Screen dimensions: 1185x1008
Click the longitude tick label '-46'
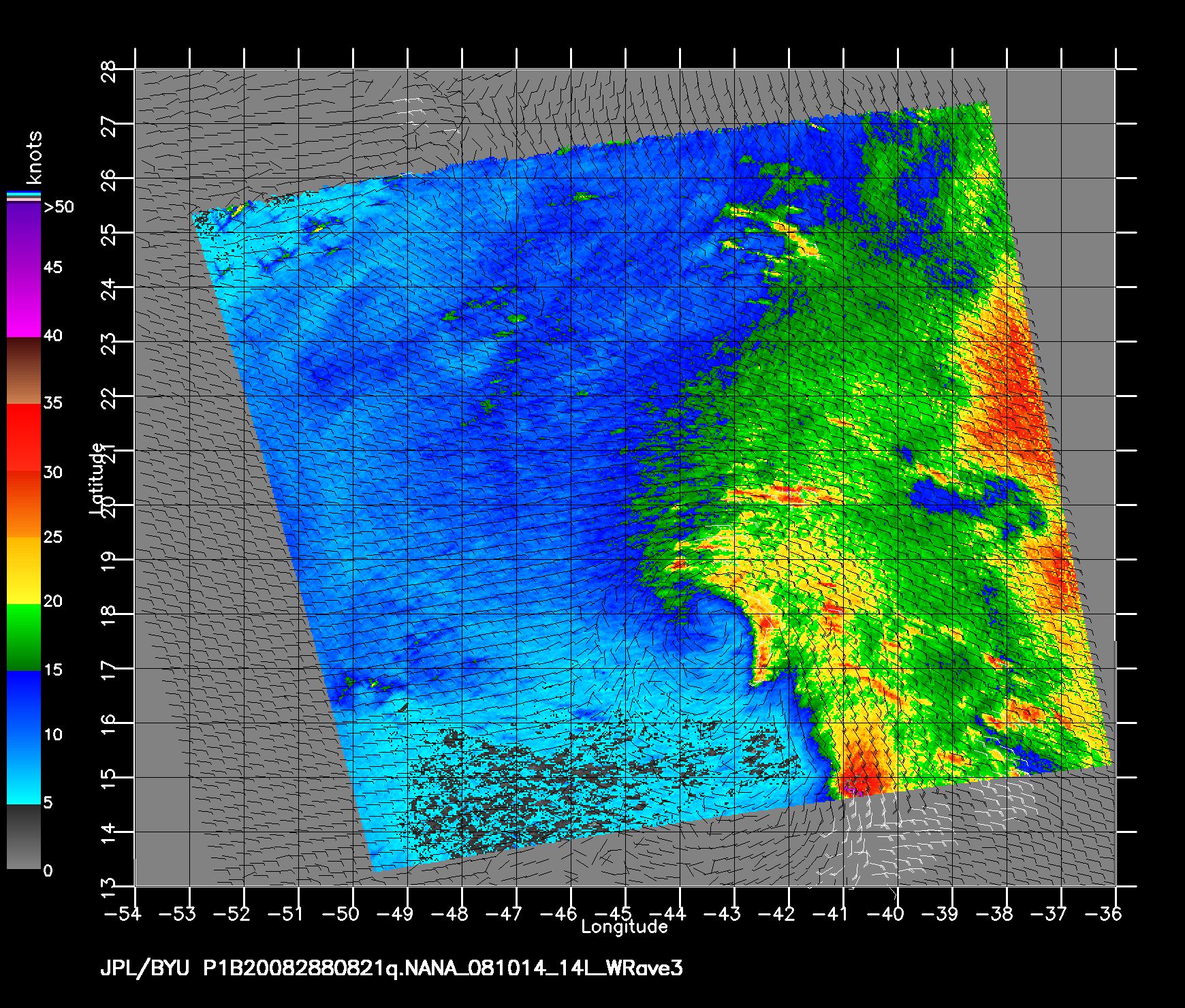pyautogui.click(x=558, y=913)
